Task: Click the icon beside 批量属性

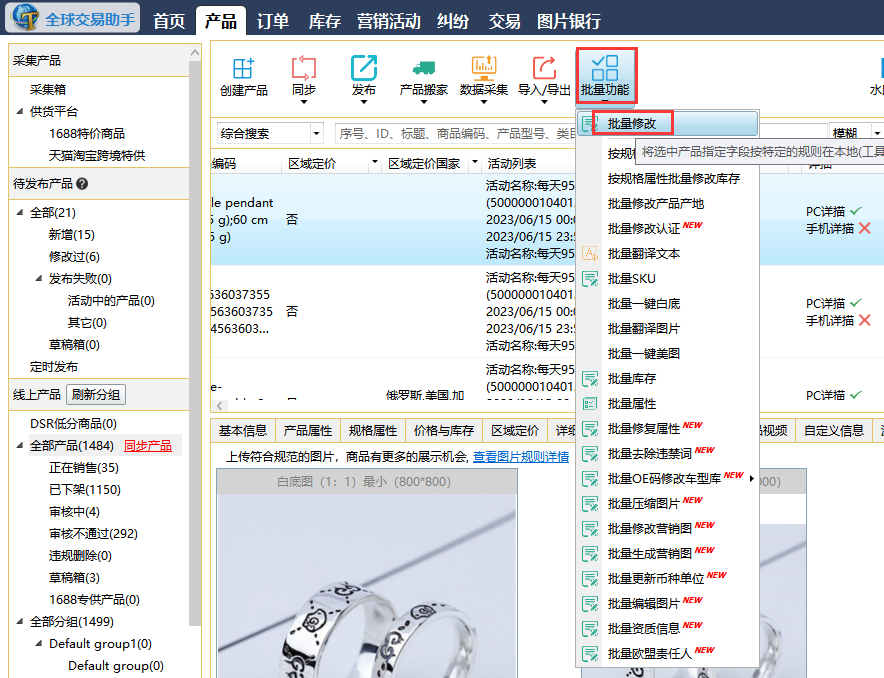Action: point(590,404)
